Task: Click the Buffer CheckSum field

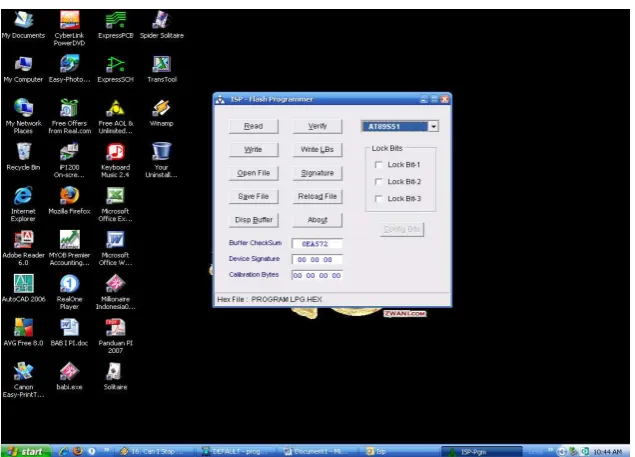Action: tap(317, 244)
